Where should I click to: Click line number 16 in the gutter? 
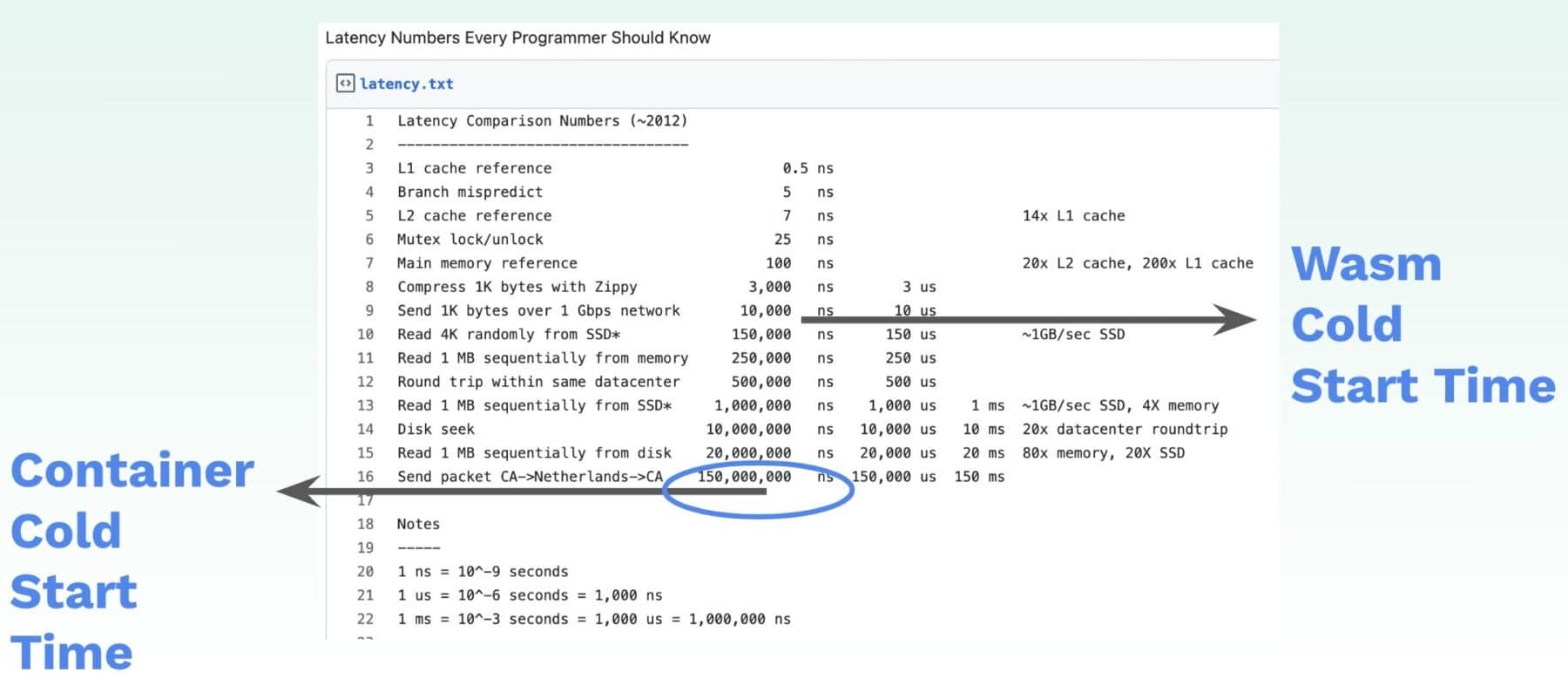tap(365, 477)
